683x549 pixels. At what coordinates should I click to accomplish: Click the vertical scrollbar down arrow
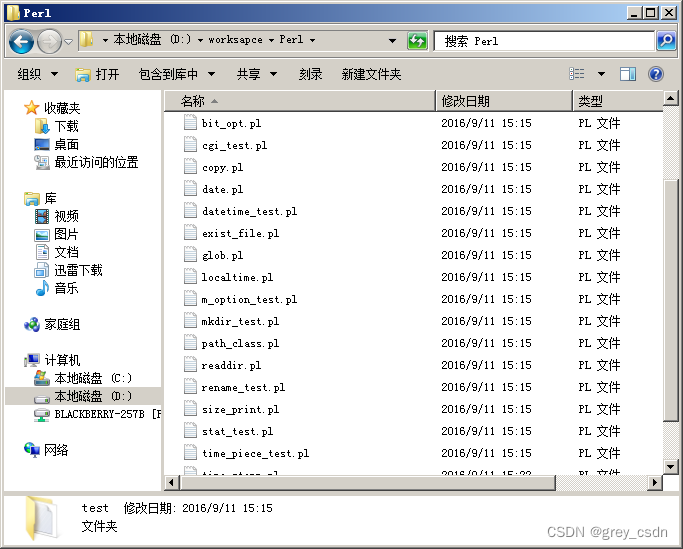point(670,467)
